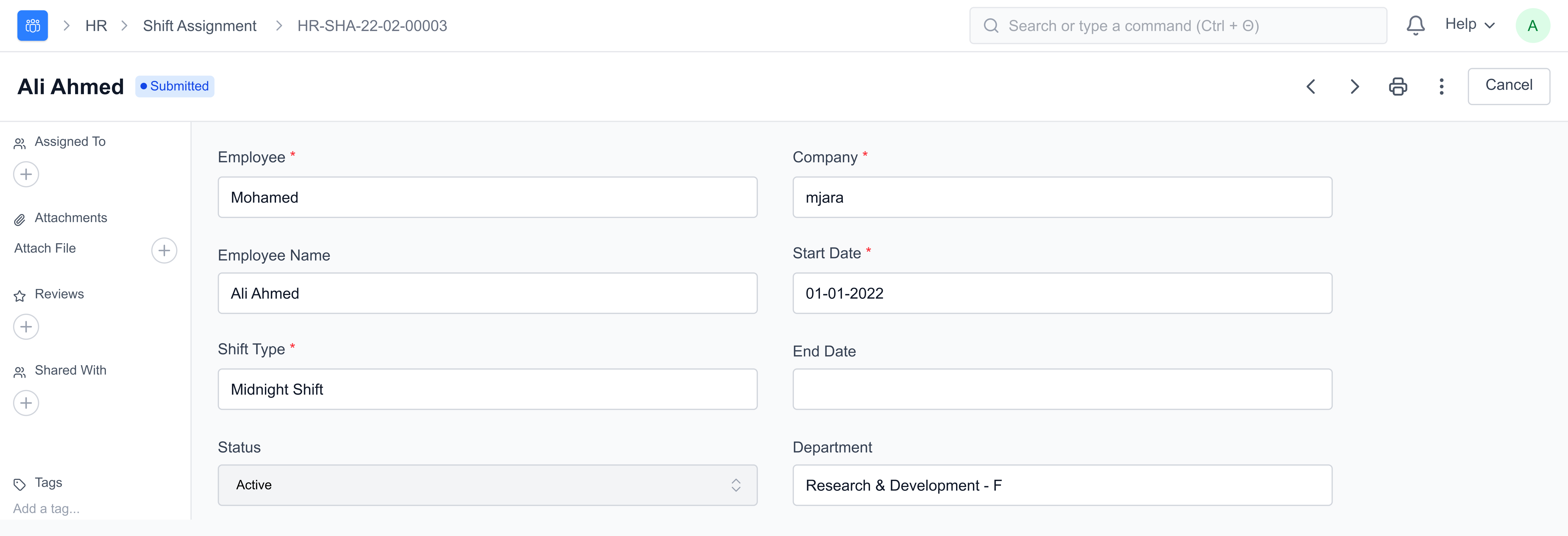Open the user avatar menu

[x=1532, y=26]
